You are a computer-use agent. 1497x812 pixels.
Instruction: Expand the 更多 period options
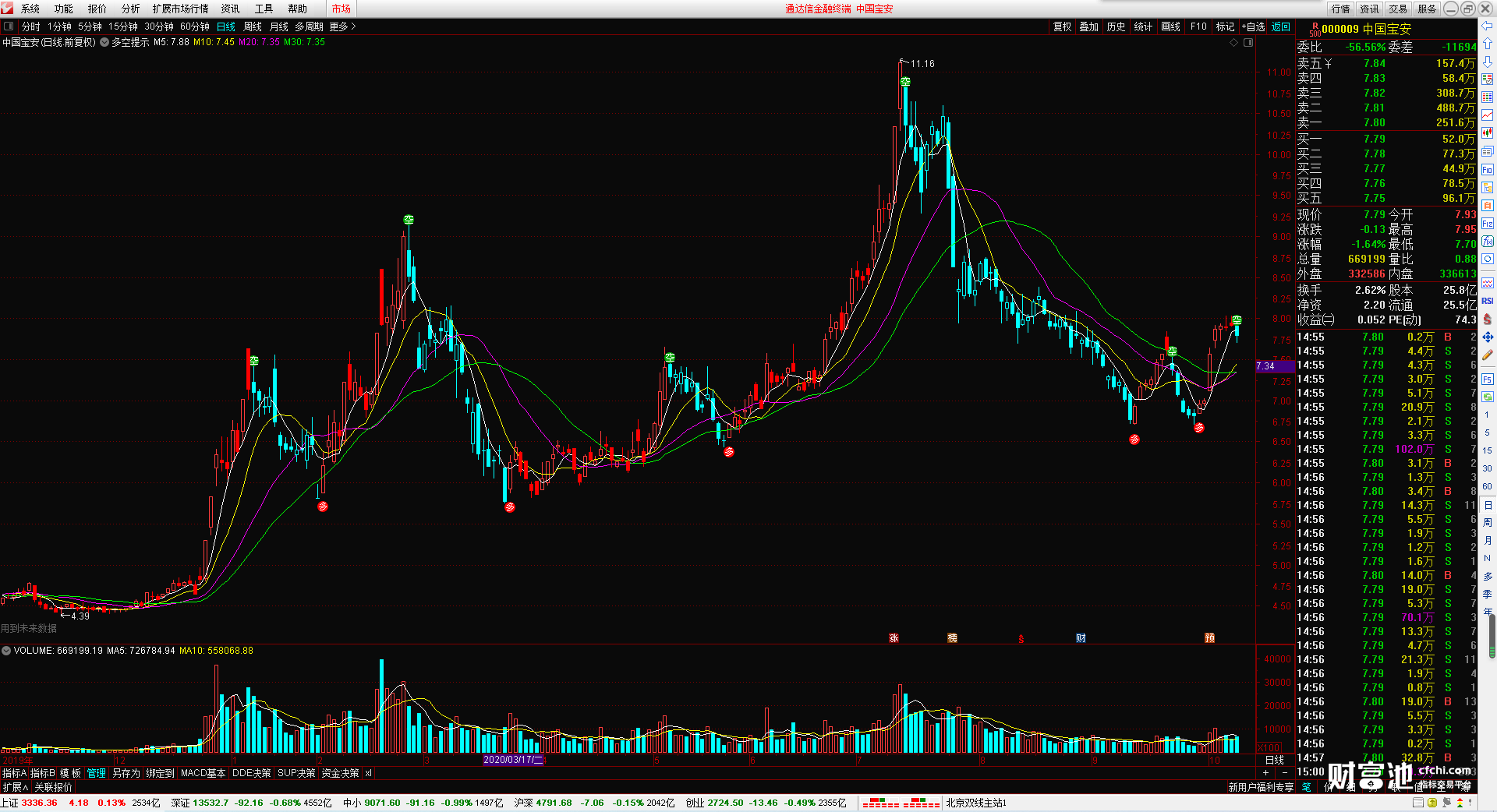342,26
